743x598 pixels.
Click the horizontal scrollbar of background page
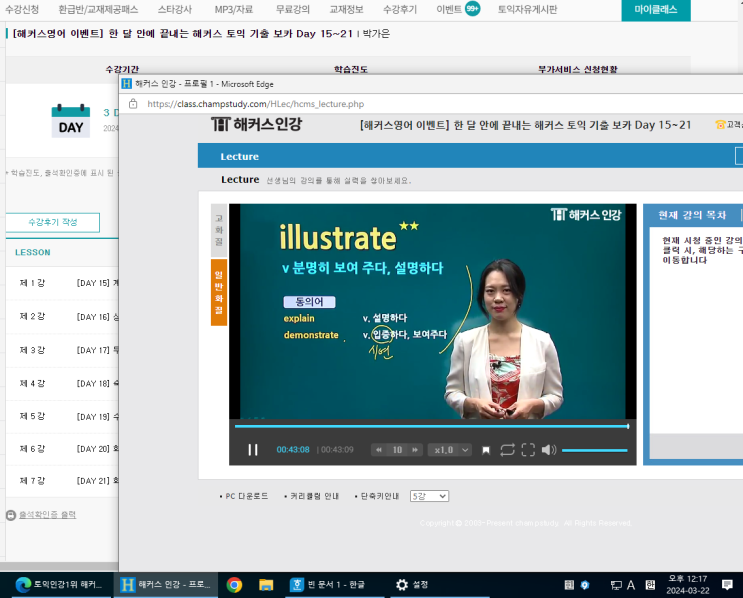pos(59,567)
